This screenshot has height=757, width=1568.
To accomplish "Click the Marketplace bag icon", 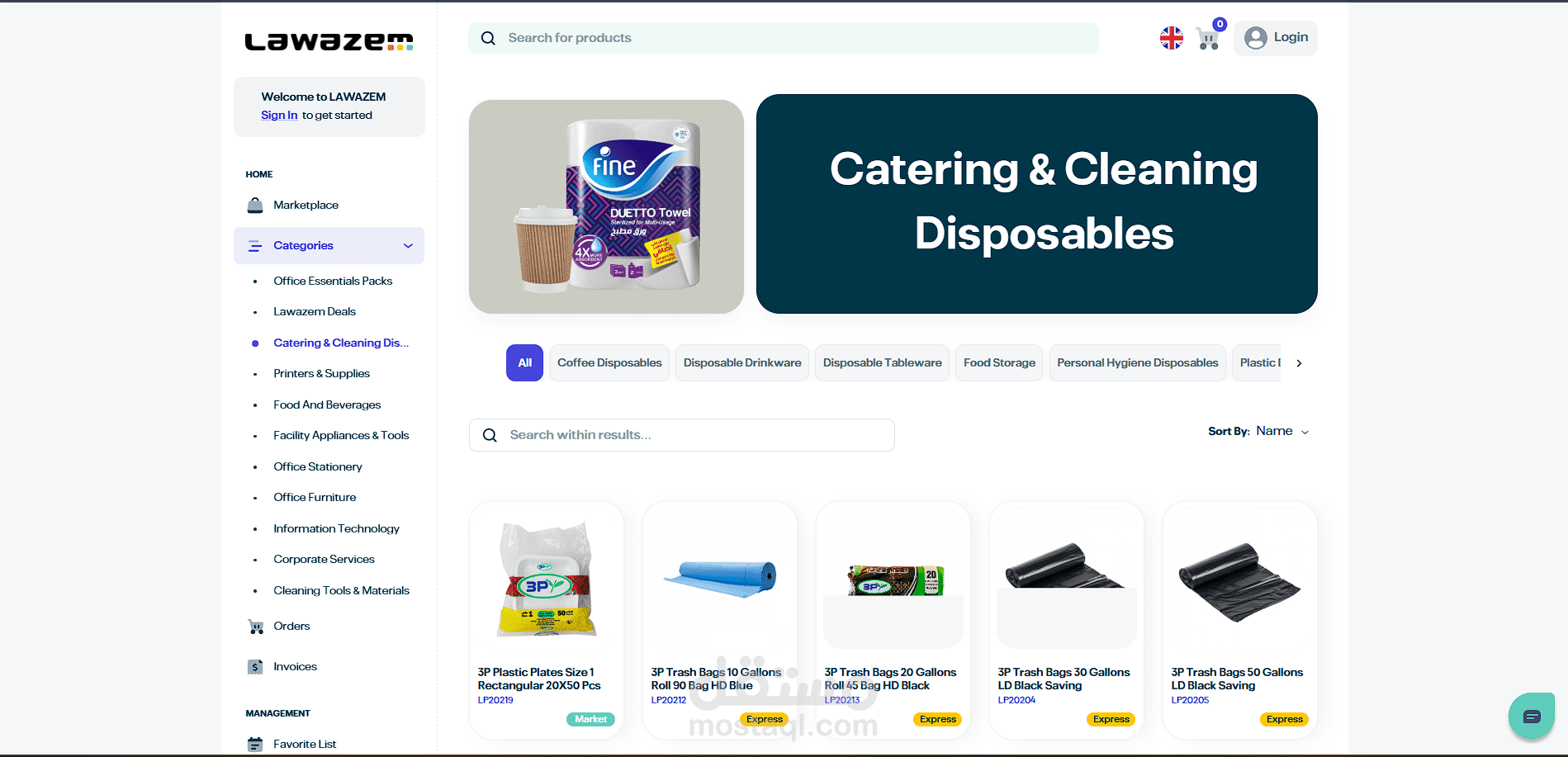I will [255, 205].
